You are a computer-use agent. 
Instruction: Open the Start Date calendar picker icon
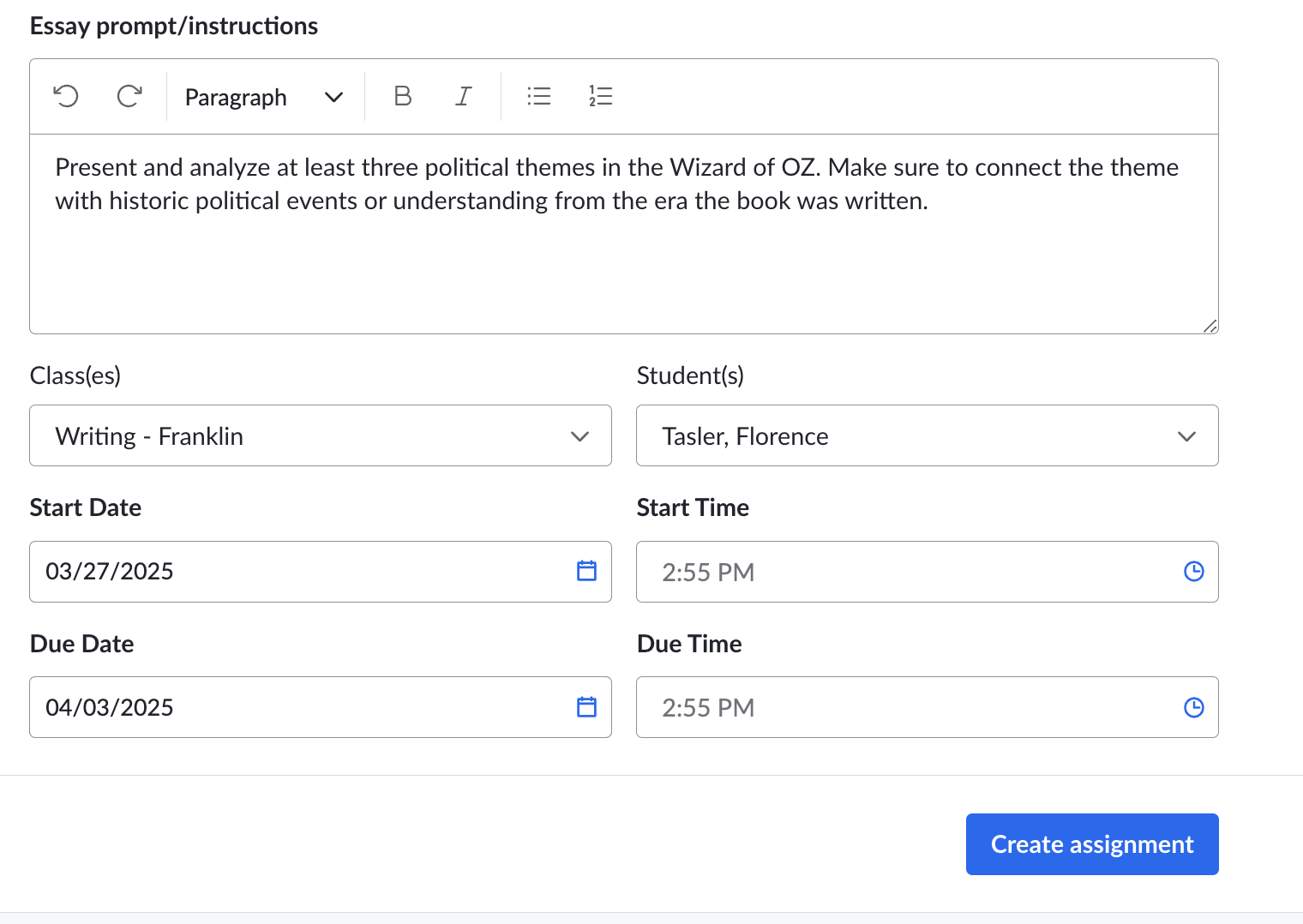586,571
